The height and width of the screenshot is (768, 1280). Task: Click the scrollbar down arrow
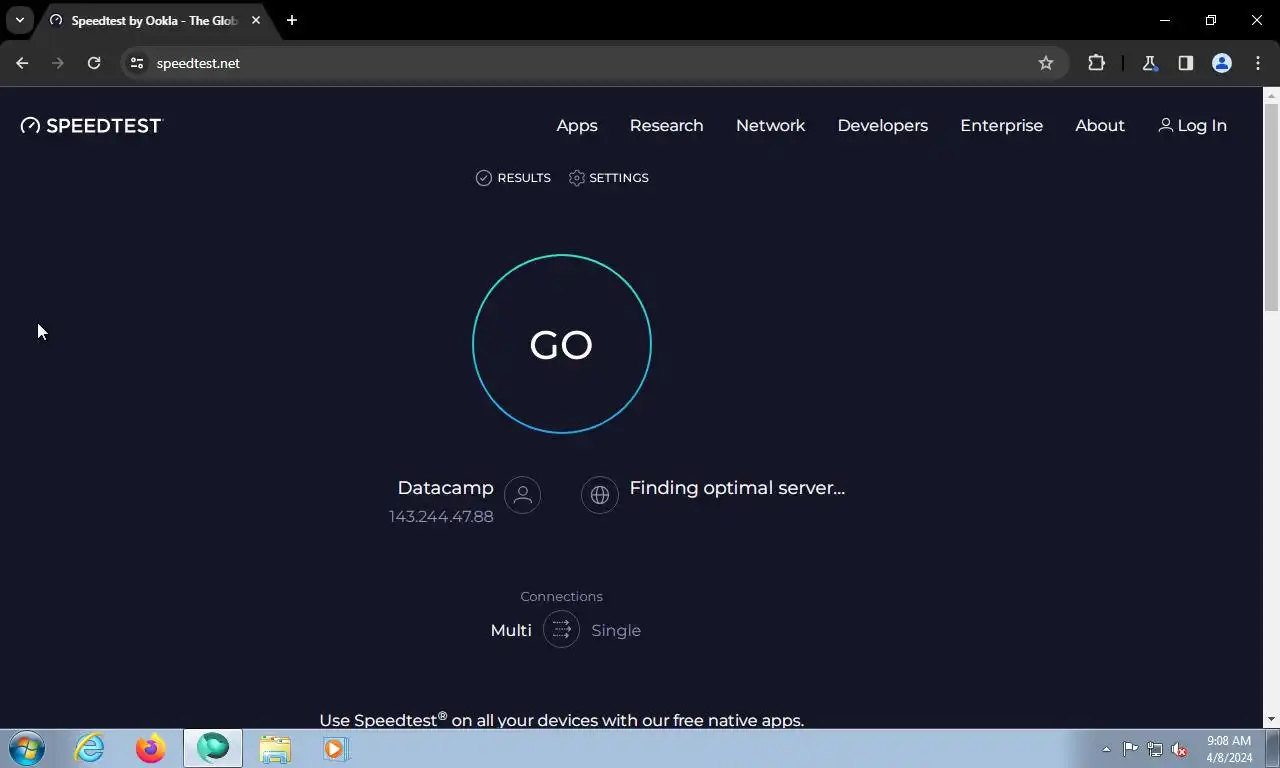tap(1271, 719)
